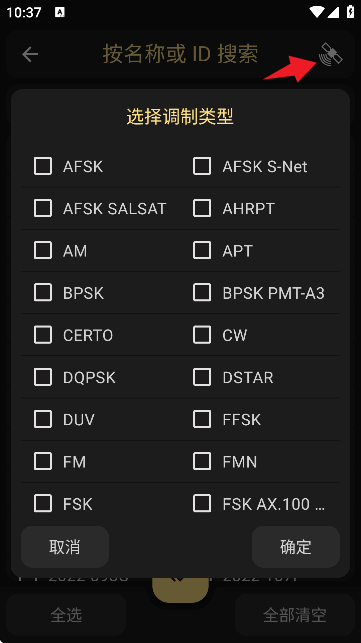361x643 pixels.
Task: Tap the satellite icon at top right
Action: (331, 54)
